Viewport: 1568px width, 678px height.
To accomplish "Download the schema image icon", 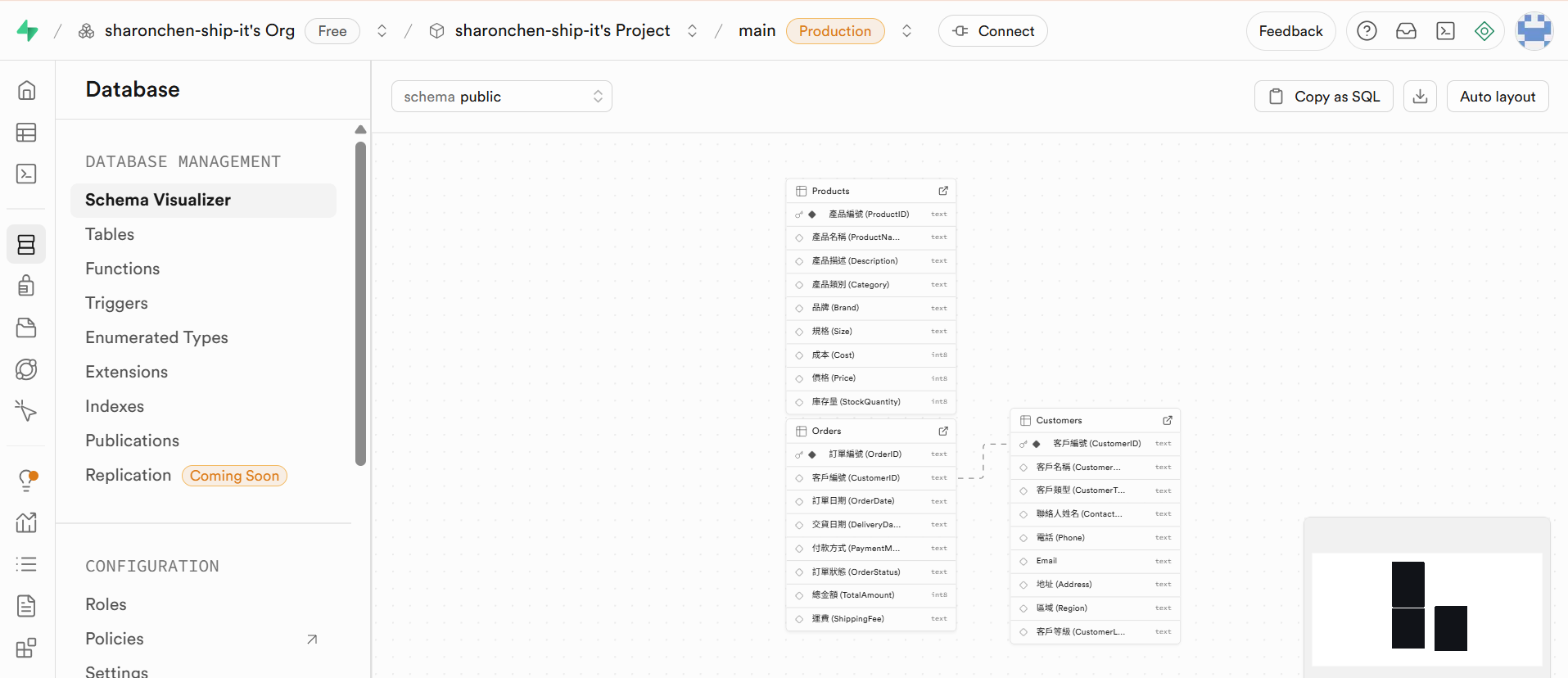I will [x=1420, y=97].
